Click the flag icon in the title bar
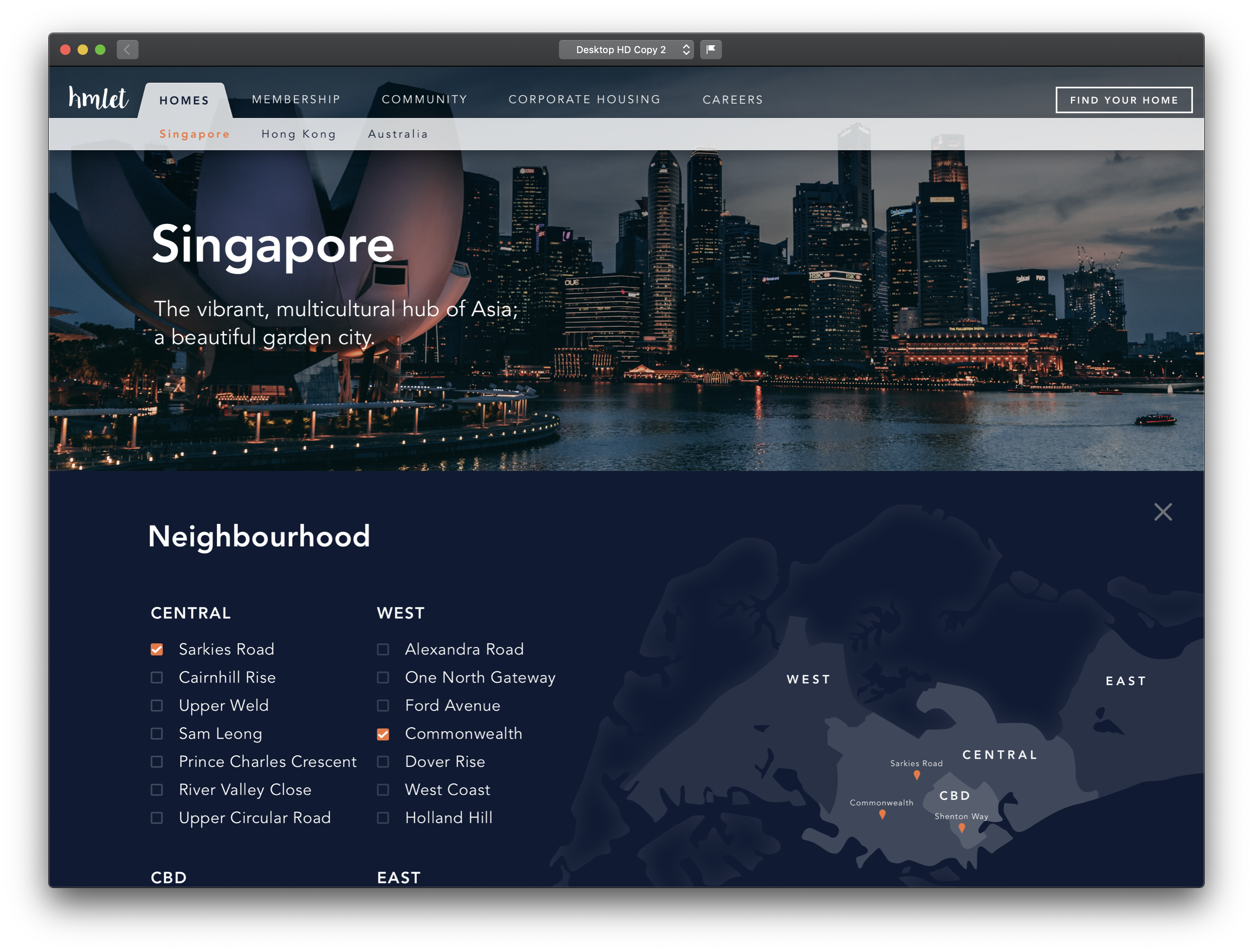1253x952 pixels. pos(711,49)
